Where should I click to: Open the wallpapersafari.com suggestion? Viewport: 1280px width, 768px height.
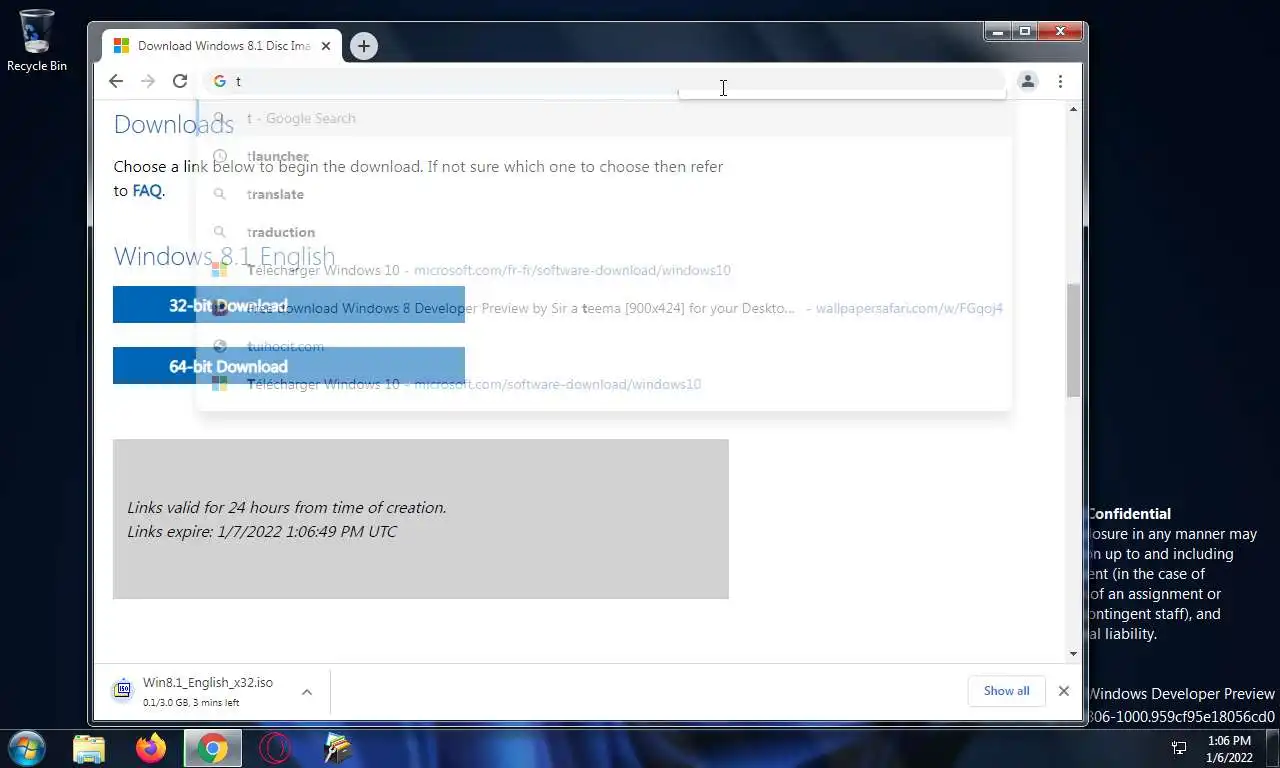pos(604,308)
